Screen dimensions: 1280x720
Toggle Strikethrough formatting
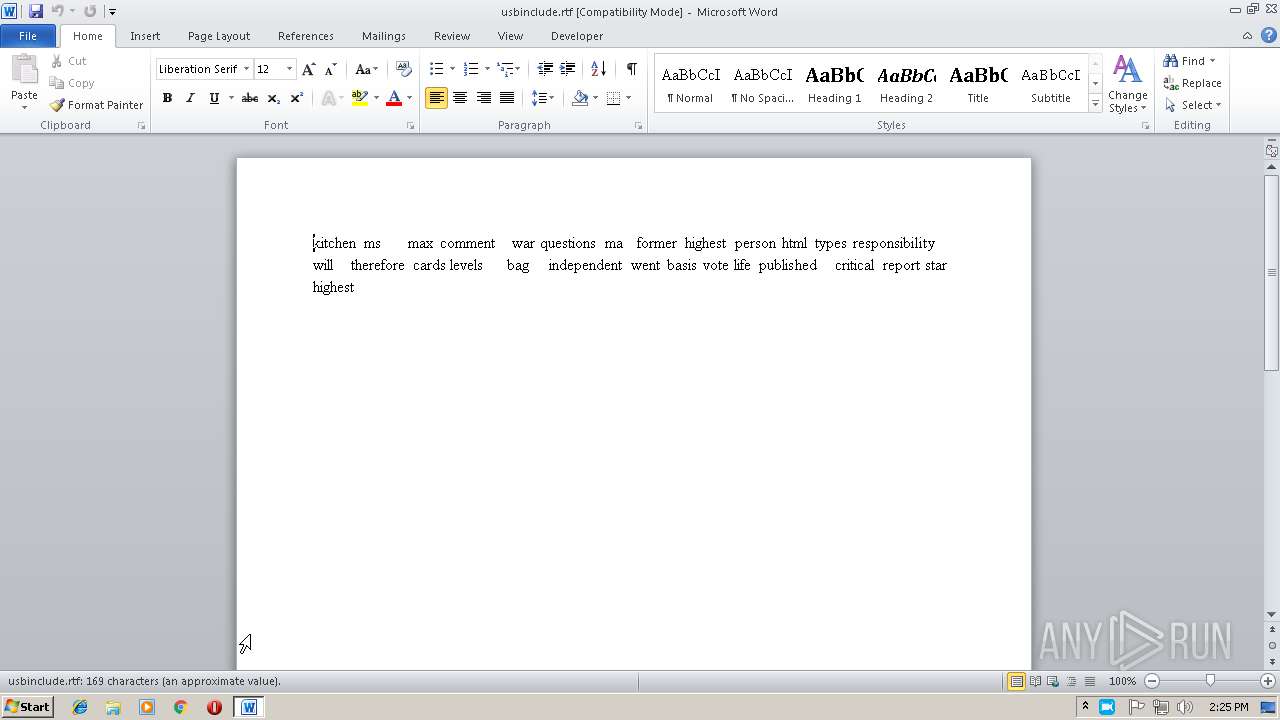coord(250,98)
